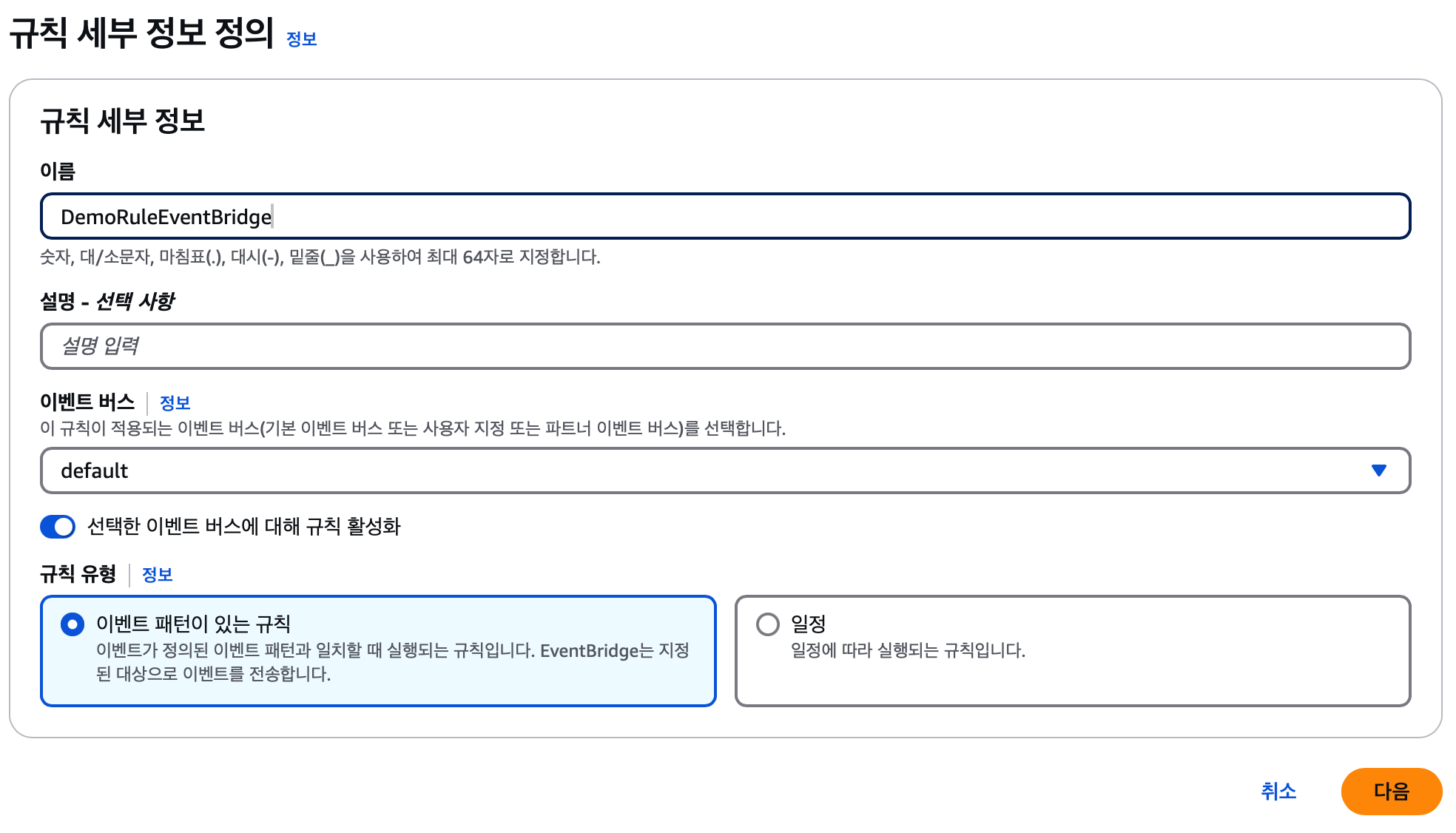
Task: Toggle the rule activation switch off
Action: coord(58,527)
